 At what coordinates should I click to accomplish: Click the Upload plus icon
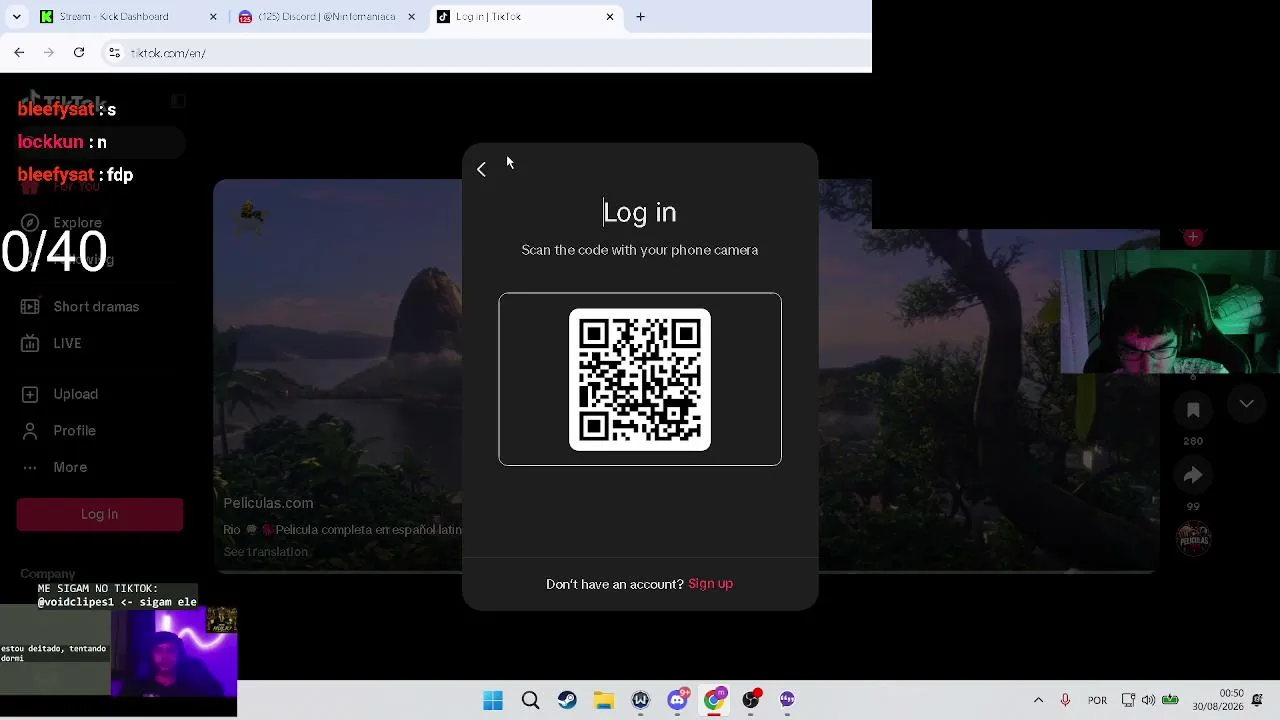click(x=30, y=394)
